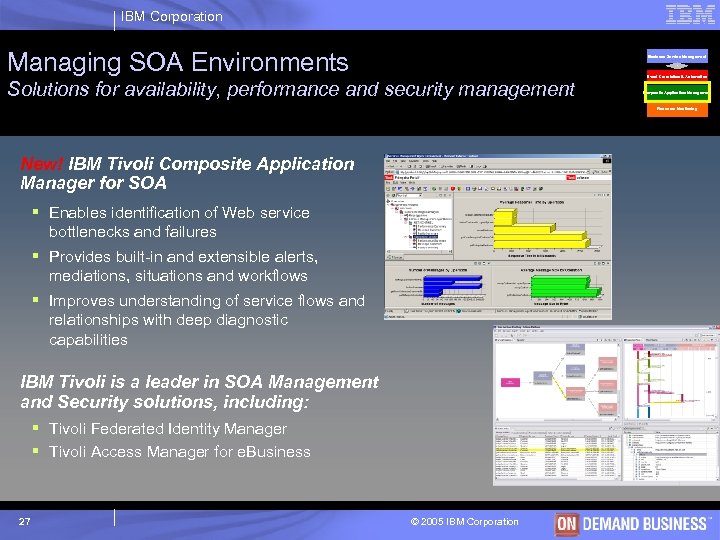Click 'Tivoli Access Manager for eBusiness' bullet

[x=180, y=452]
